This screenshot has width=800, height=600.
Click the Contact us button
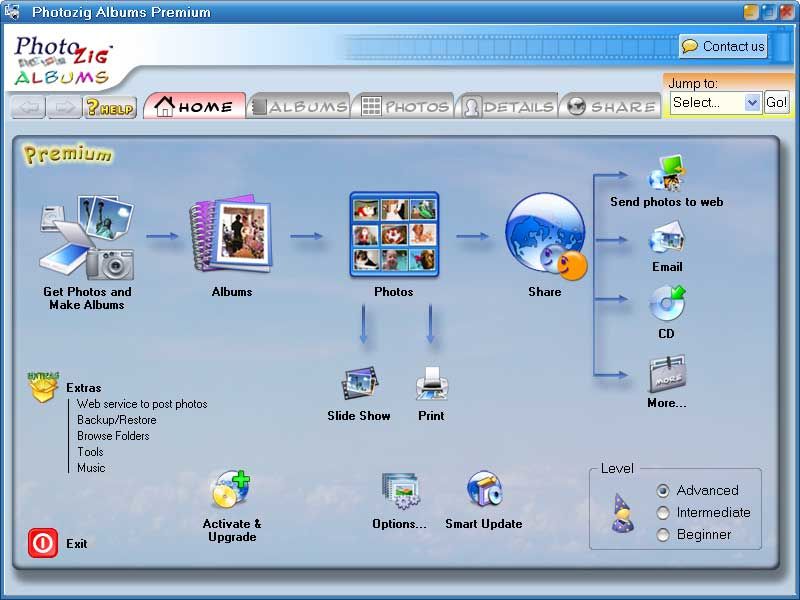(723, 46)
